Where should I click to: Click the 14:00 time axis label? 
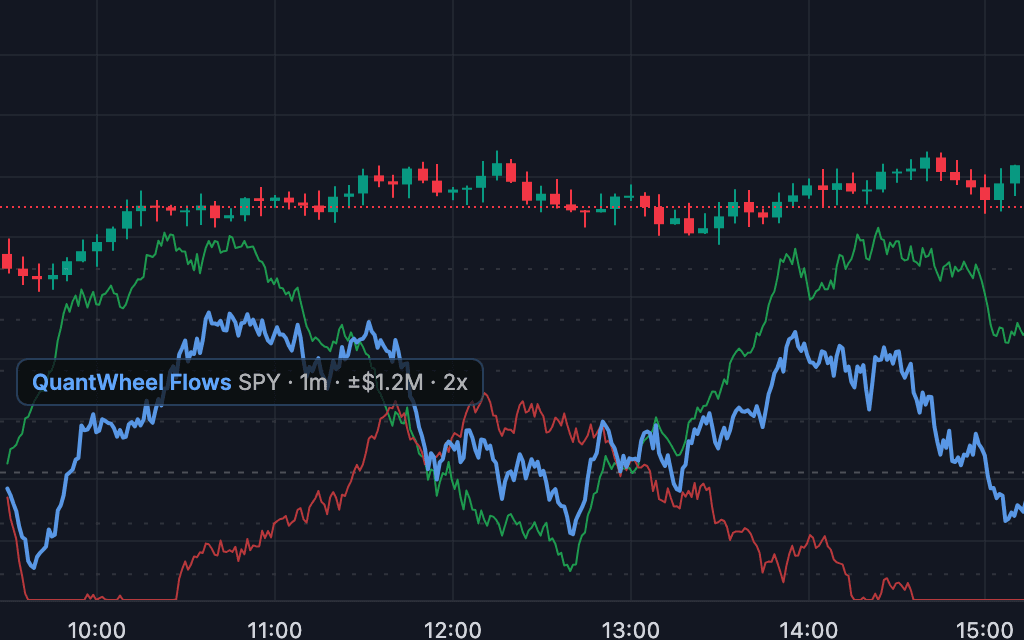(x=808, y=630)
